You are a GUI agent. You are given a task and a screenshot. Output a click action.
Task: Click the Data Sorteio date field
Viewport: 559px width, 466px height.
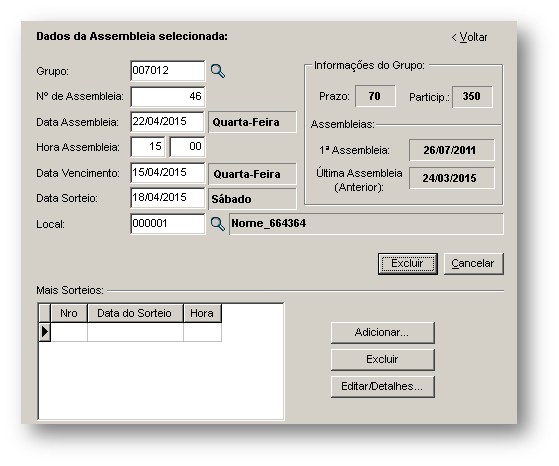click(168, 198)
